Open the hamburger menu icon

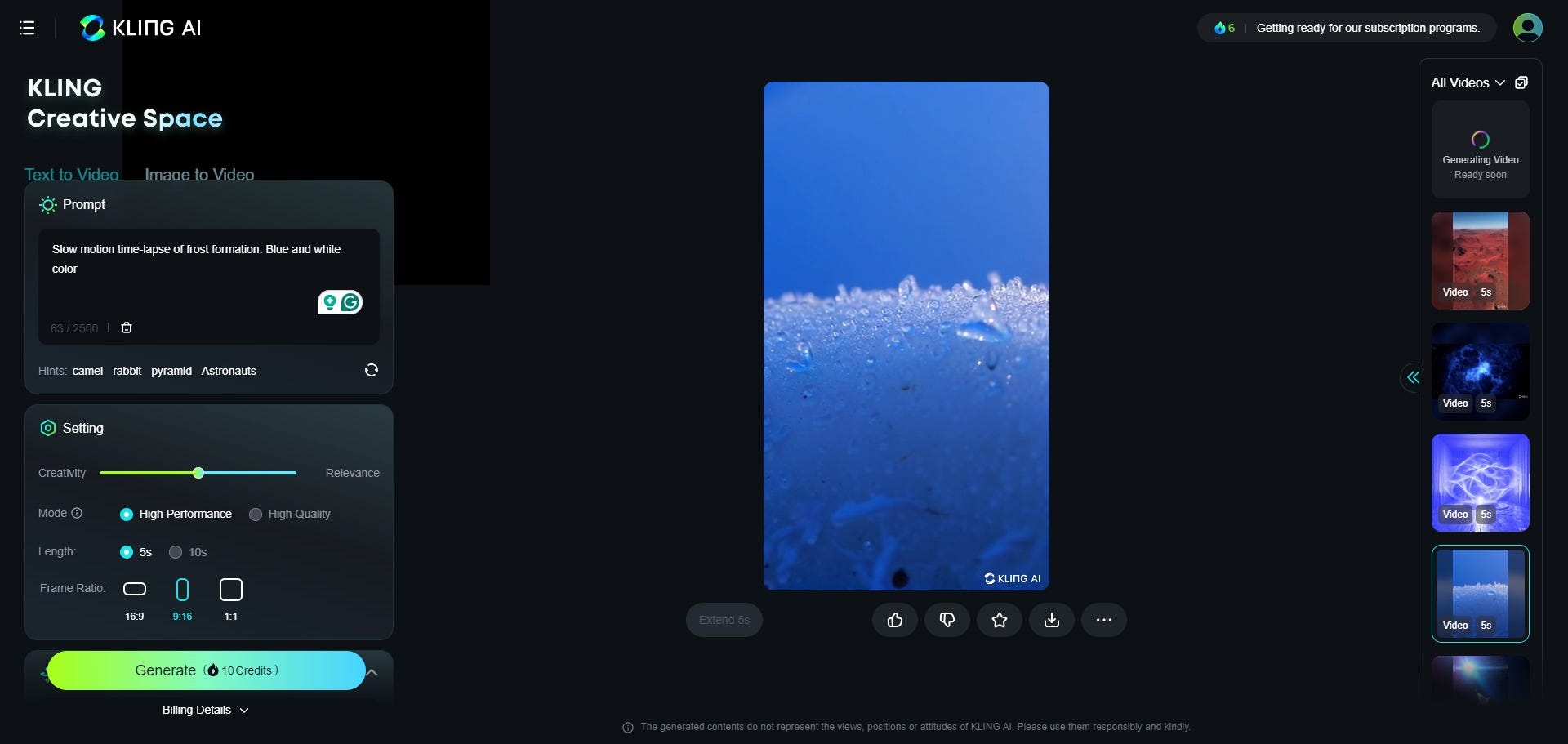click(x=27, y=28)
